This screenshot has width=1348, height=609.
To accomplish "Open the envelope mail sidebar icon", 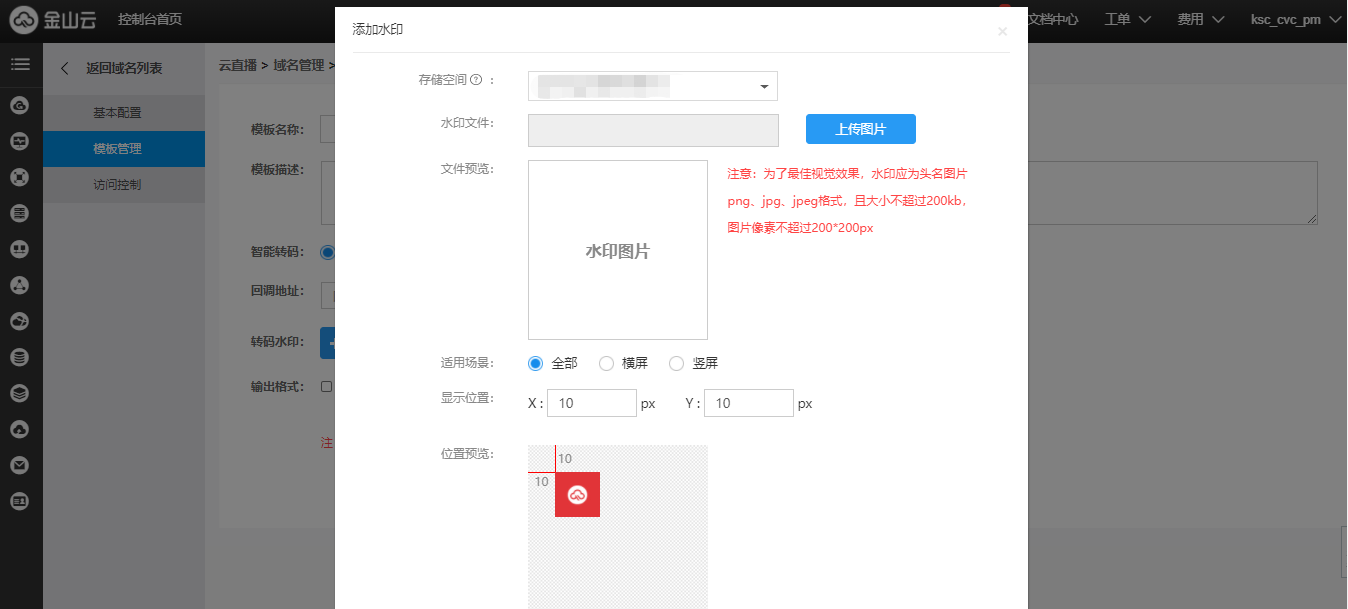I will click(19, 465).
